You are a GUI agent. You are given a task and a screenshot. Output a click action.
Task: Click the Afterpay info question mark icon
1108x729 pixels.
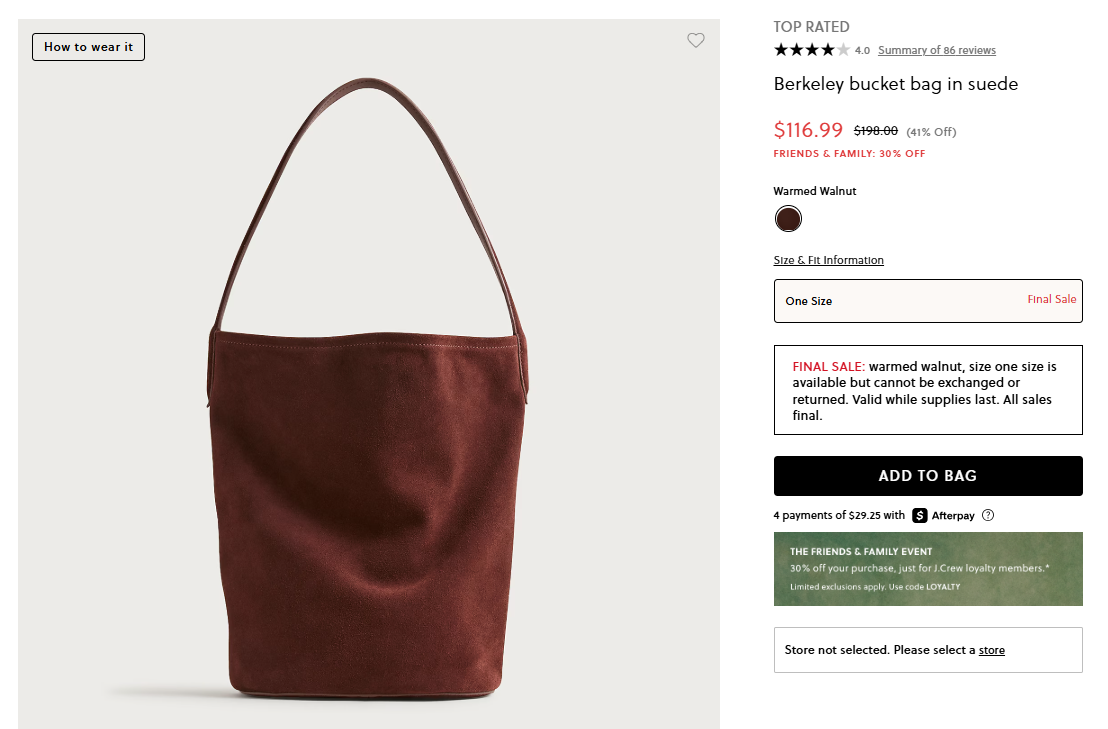point(988,516)
